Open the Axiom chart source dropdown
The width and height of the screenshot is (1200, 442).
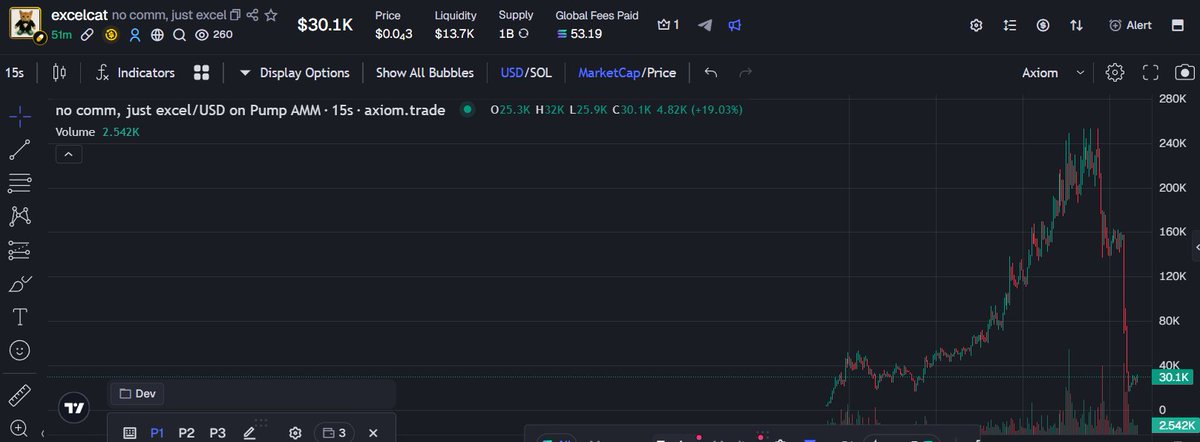[x=1053, y=72]
